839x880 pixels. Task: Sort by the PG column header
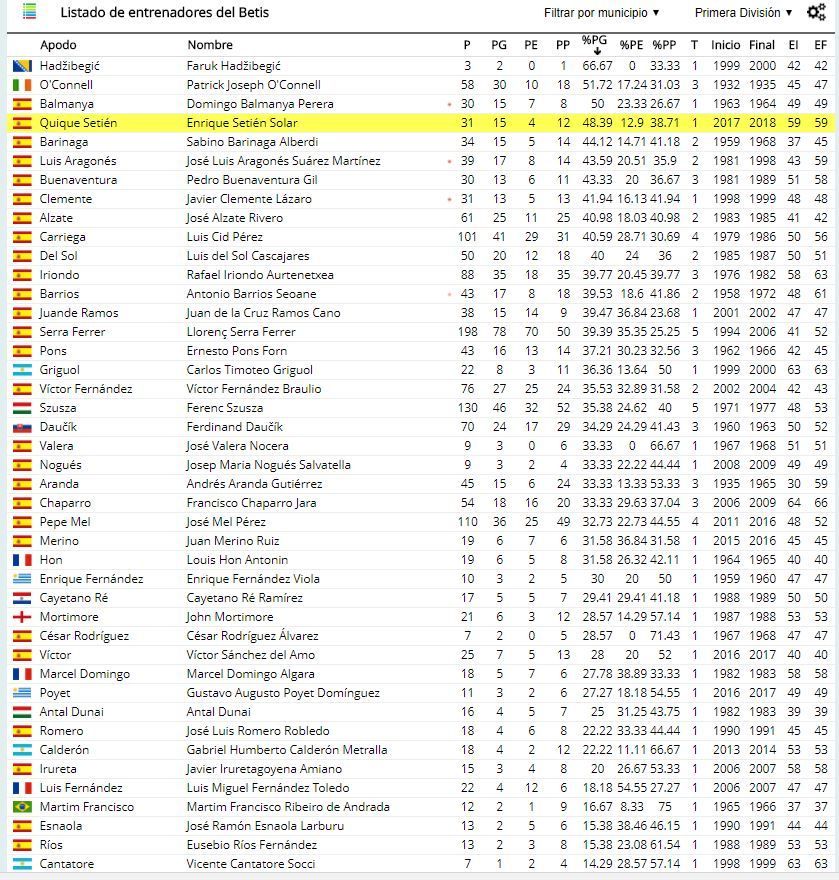499,45
